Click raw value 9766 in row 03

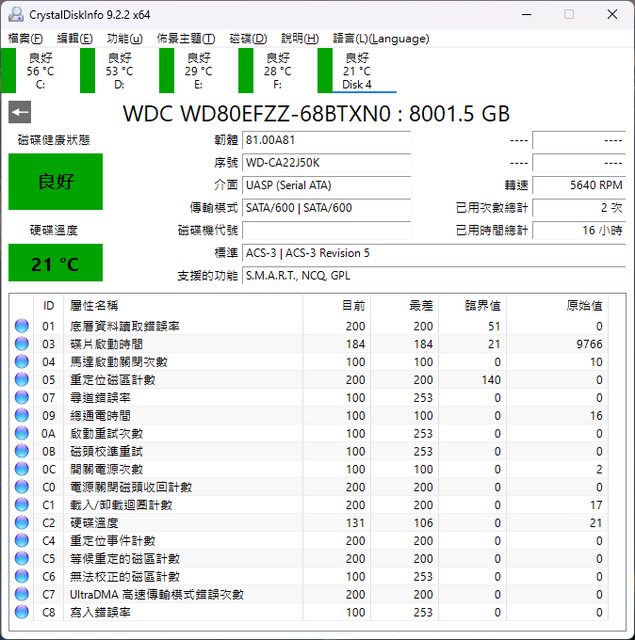tap(589, 344)
